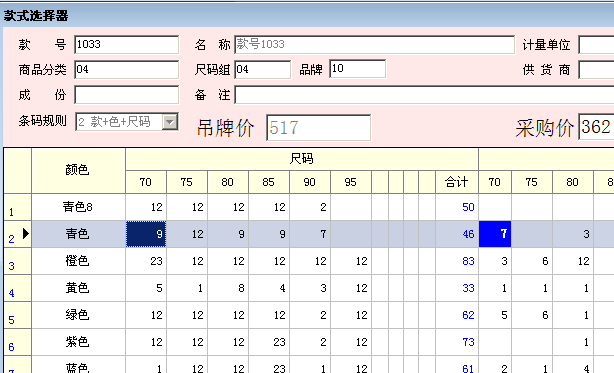Click the 合计 cell showing 73
Image resolution: width=614 pixels, height=373 pixels.
pyautogui.click(x=457, y=342)
